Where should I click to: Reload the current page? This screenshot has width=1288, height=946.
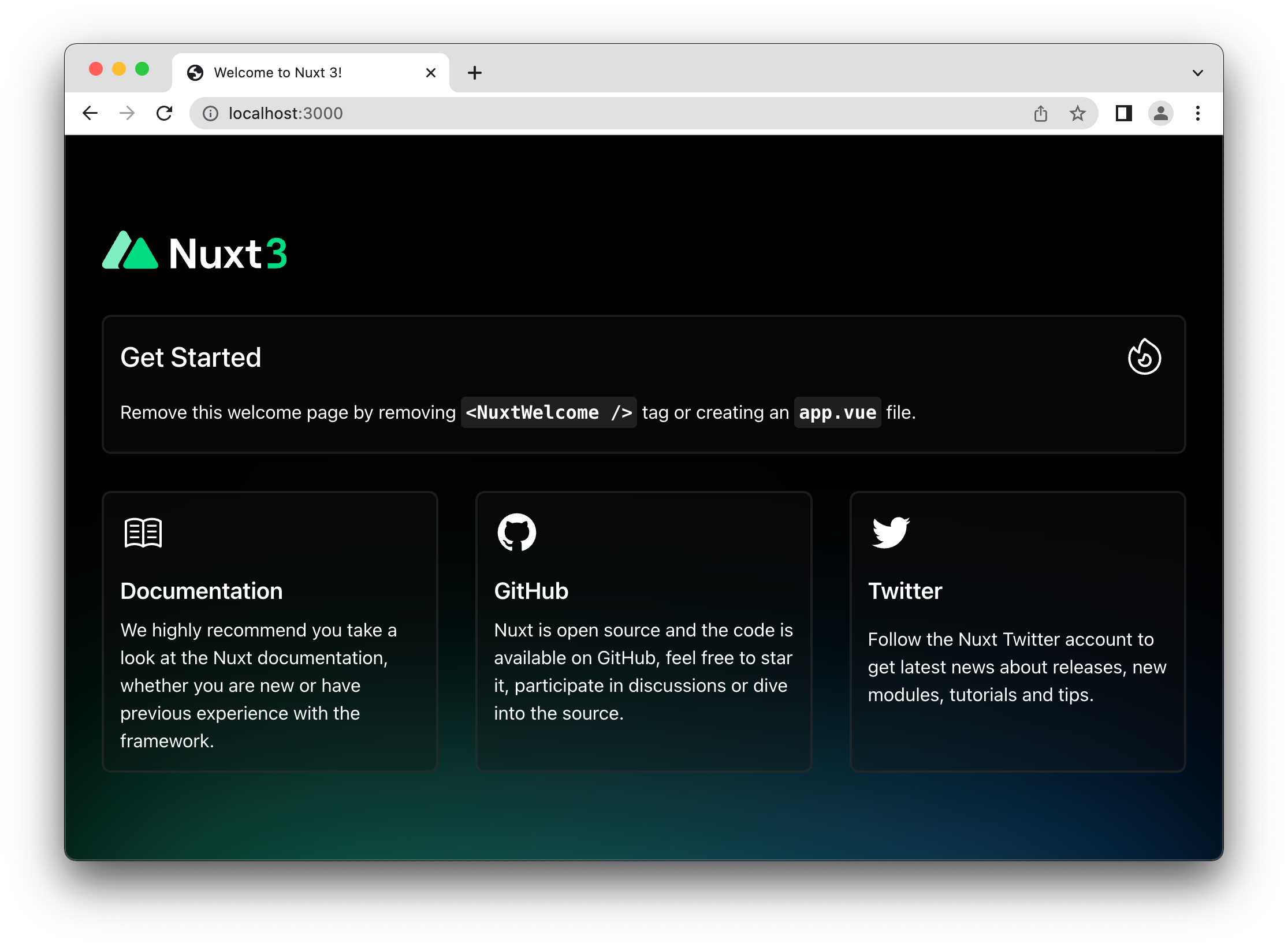pyautogui.click(x=165, y=114)
